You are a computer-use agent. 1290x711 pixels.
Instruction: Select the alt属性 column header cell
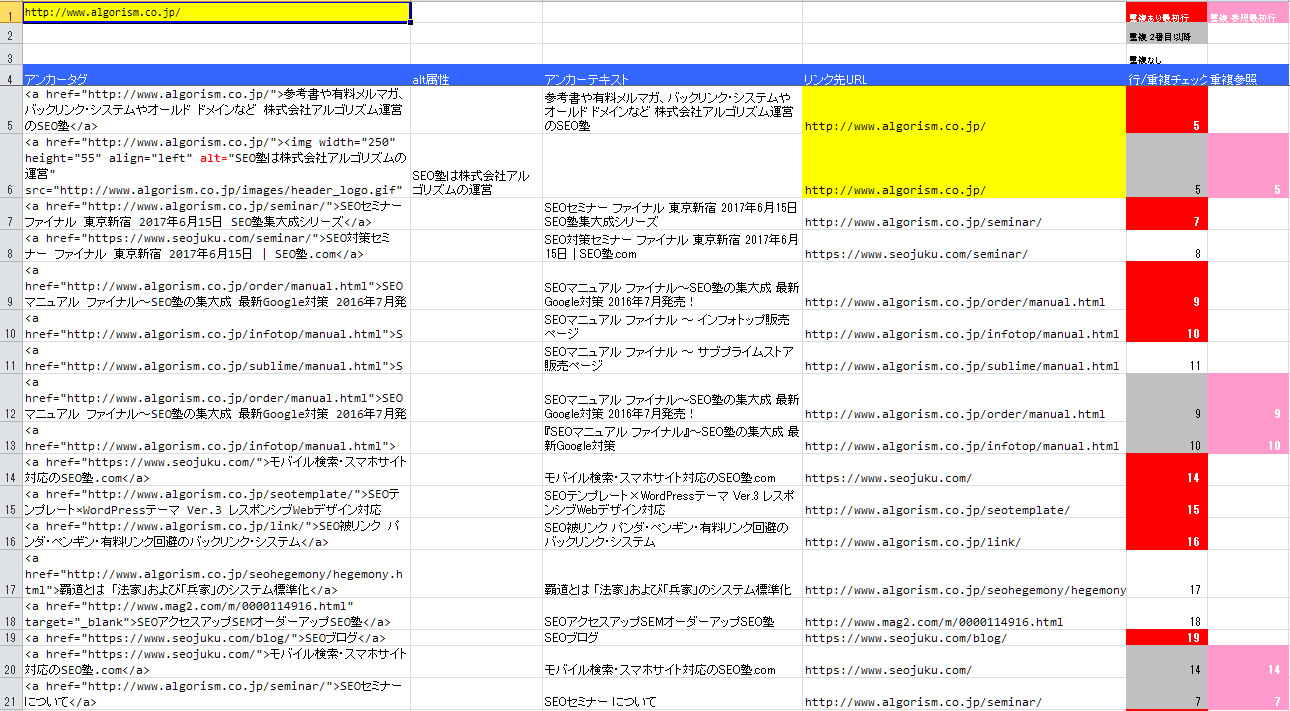coord(476,76)
